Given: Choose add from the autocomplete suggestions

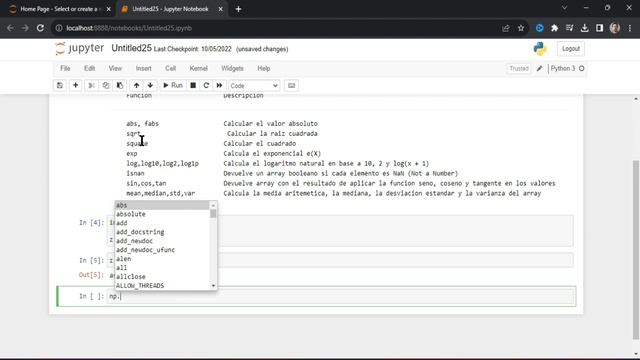Looking at the screenshot, I should click(162, 223).
